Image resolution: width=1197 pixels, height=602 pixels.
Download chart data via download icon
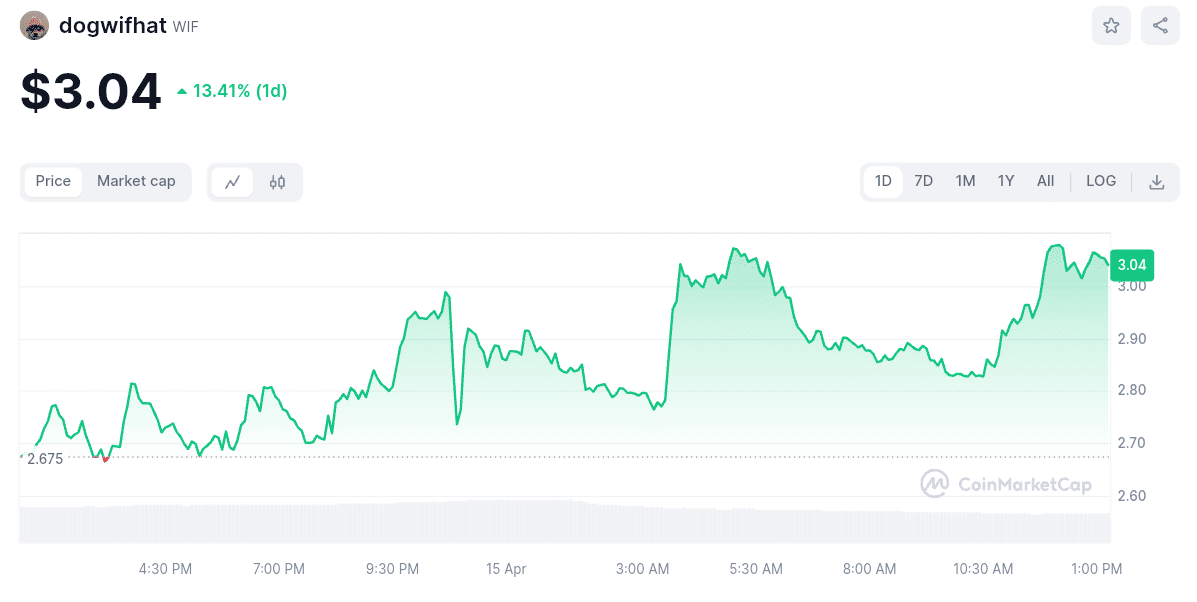coord(1156,182)
